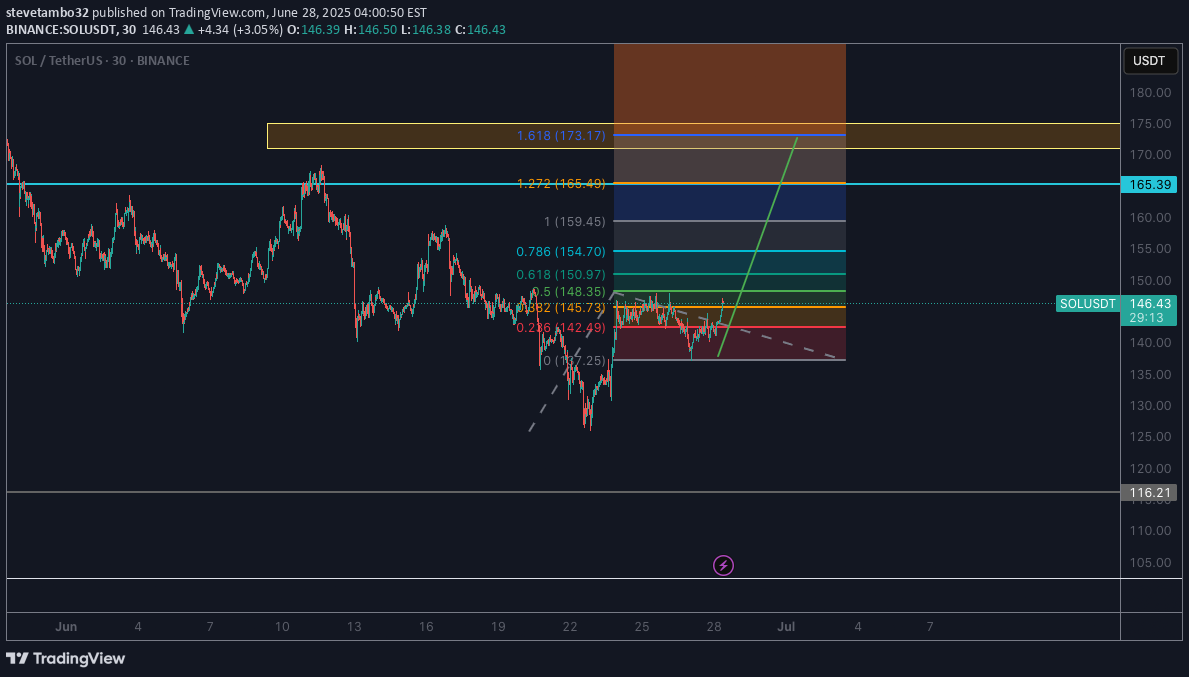Click the 0.618 (150.97) Fibonacci label

[561, 274]
